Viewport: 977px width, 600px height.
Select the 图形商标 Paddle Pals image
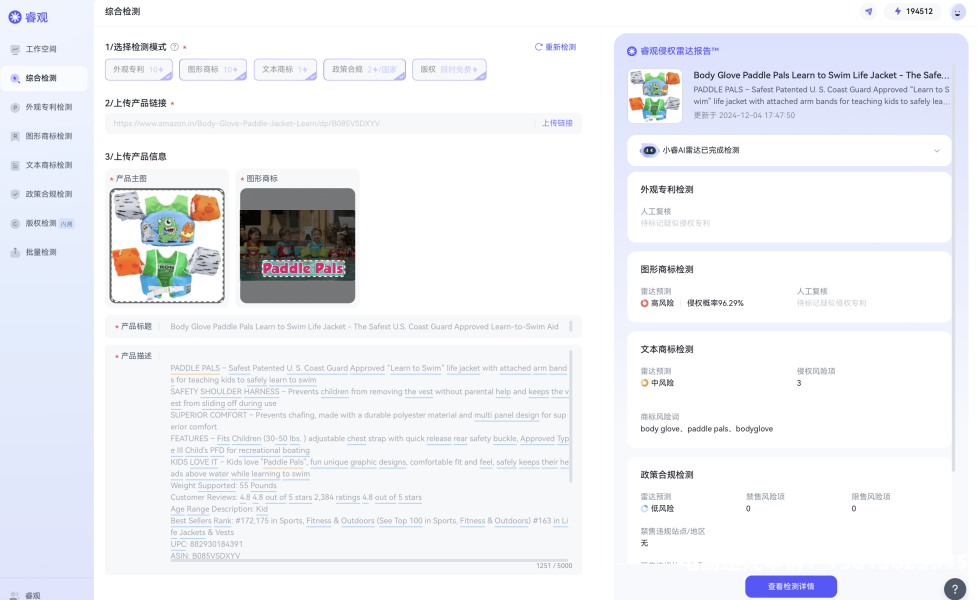(x=297, y=246)
